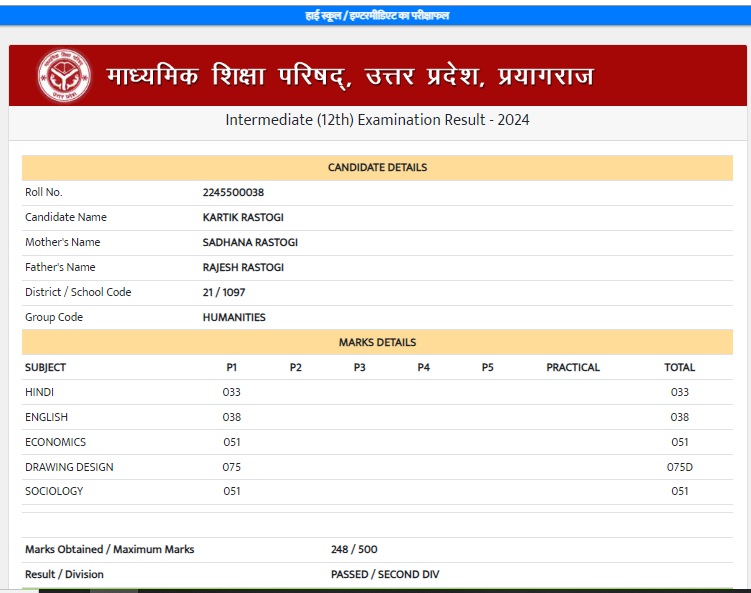Select SOCIOLOGY total marks 051

680,491
